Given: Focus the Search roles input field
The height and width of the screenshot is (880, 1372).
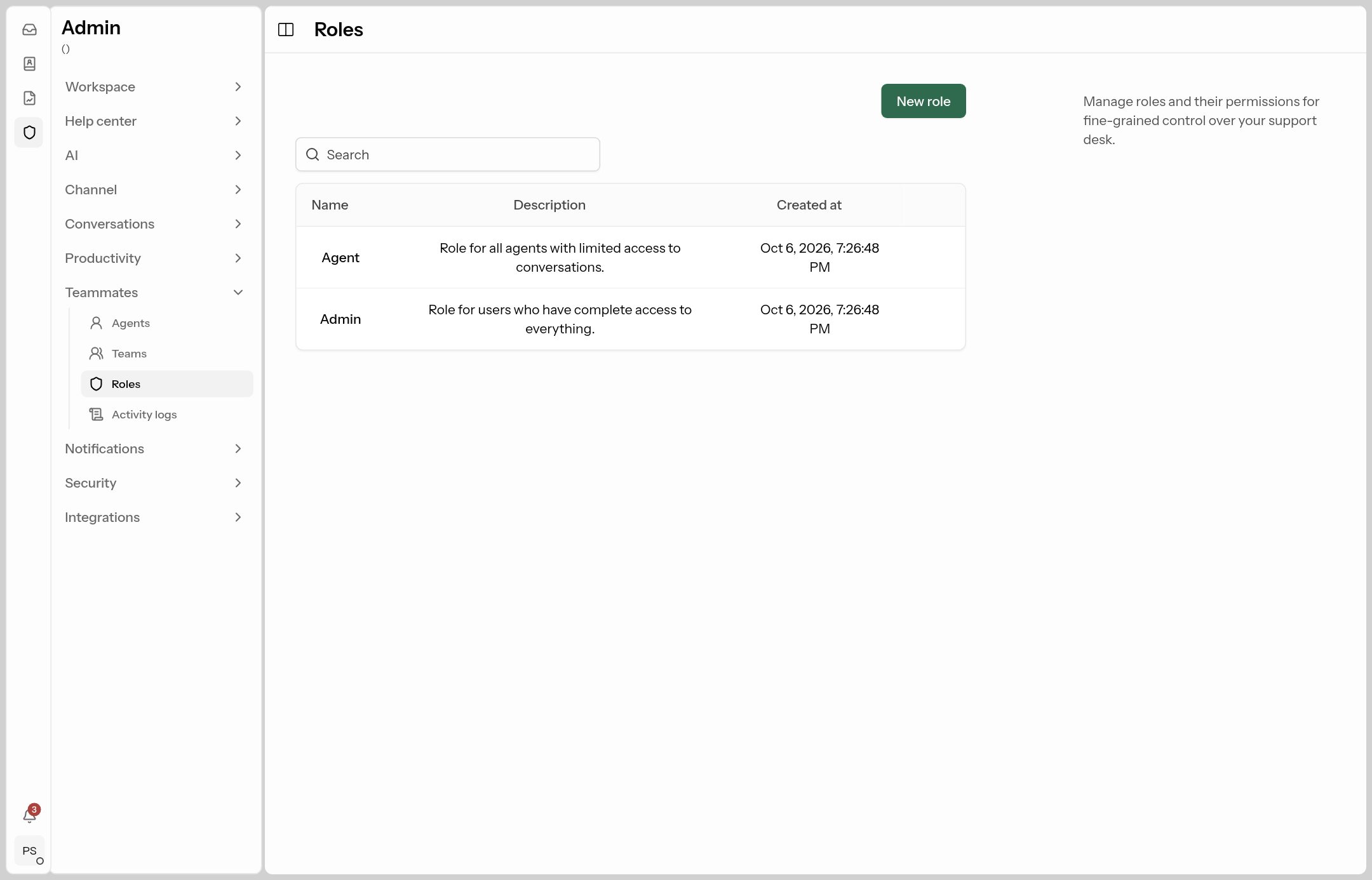Looking at the screenshot, I should coord(448,154).
